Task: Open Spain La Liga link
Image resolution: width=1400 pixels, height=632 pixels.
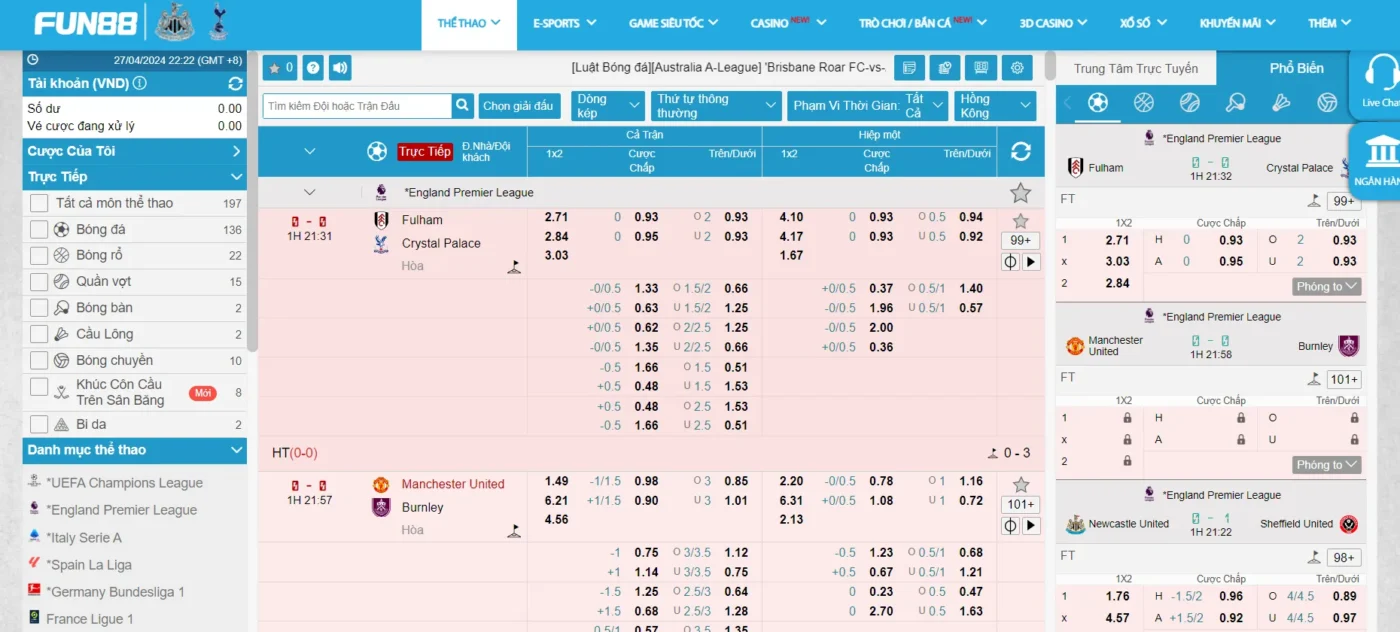Action: coord(89,565)
